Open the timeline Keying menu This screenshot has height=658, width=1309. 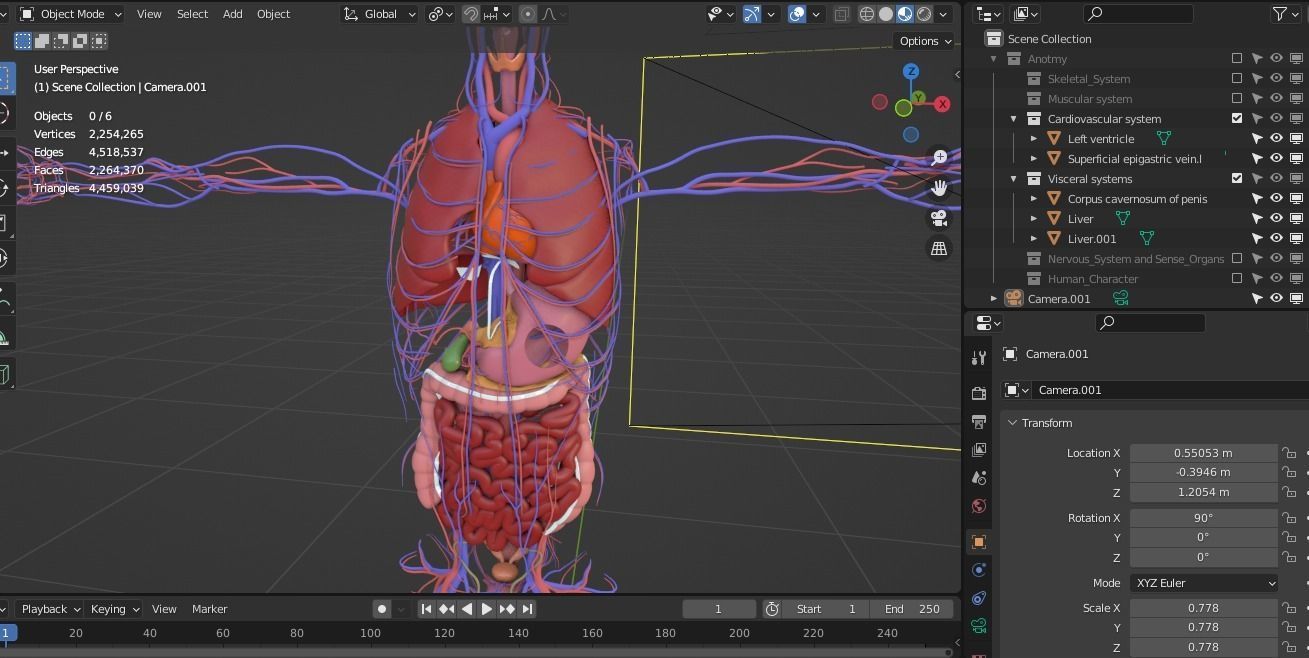(115, 609)
